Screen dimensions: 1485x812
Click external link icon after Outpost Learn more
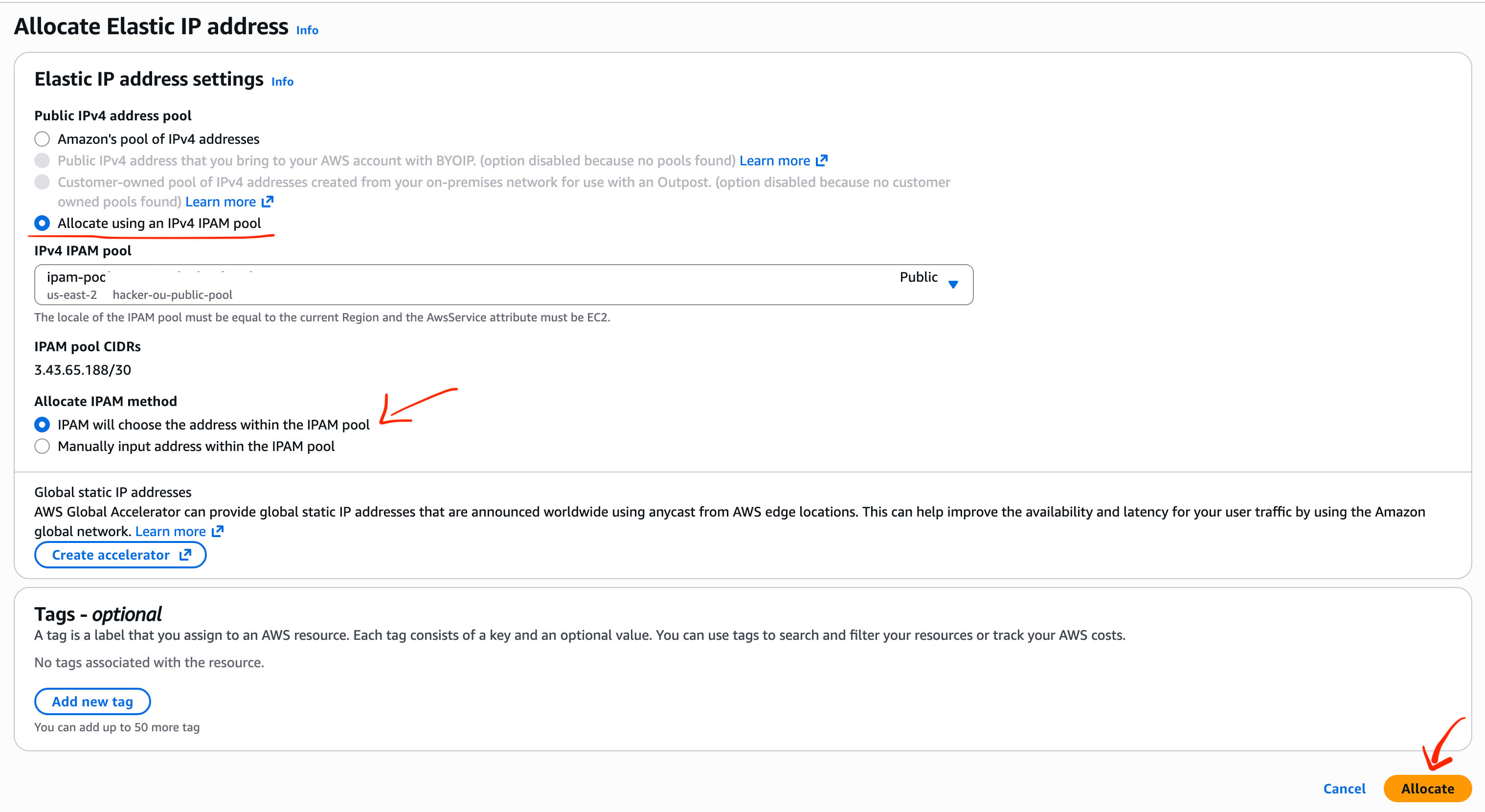pos(268,202)
